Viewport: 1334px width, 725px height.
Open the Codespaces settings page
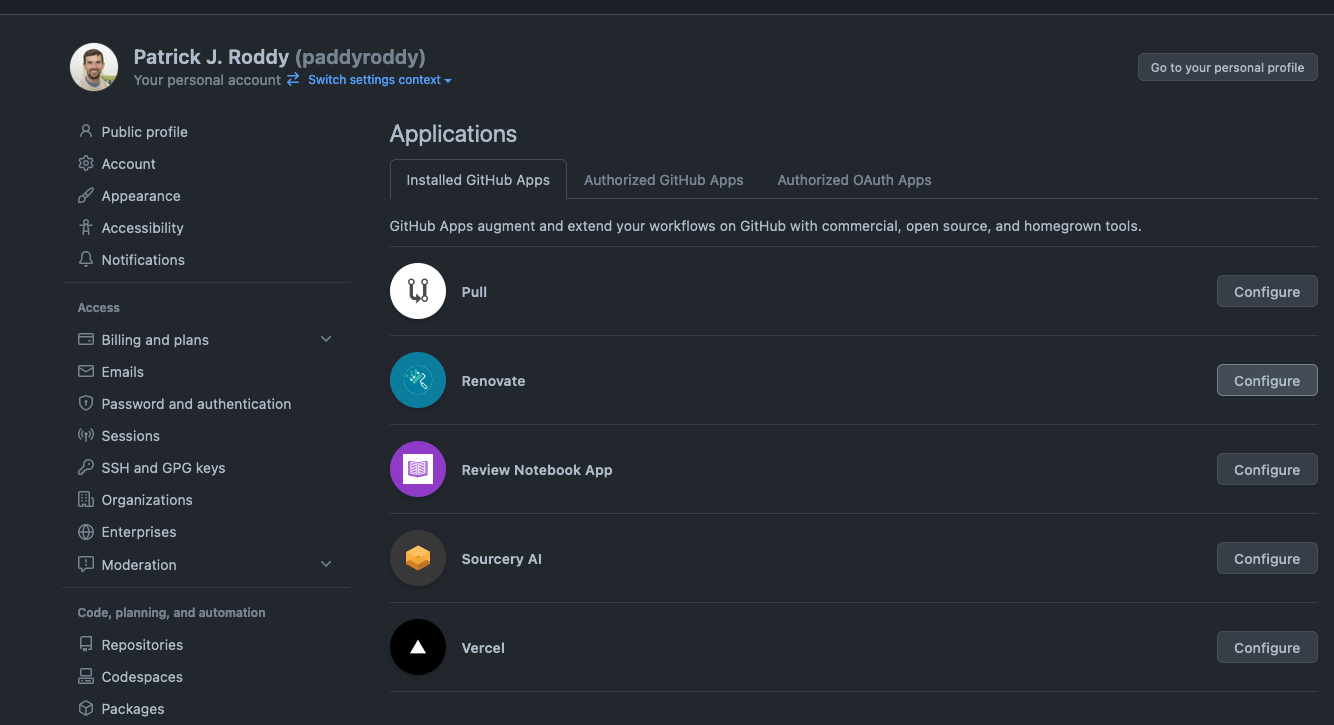pos(142,677)
